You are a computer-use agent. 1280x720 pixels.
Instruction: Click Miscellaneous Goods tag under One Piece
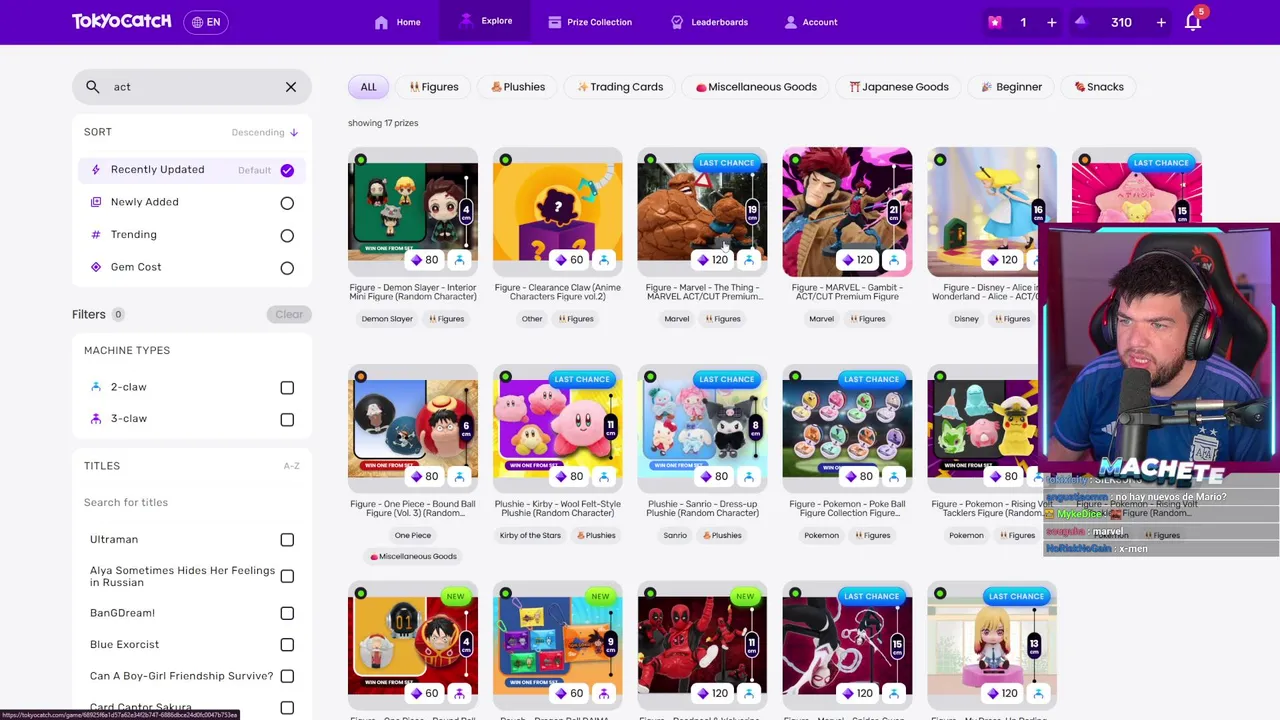point(413,557)
